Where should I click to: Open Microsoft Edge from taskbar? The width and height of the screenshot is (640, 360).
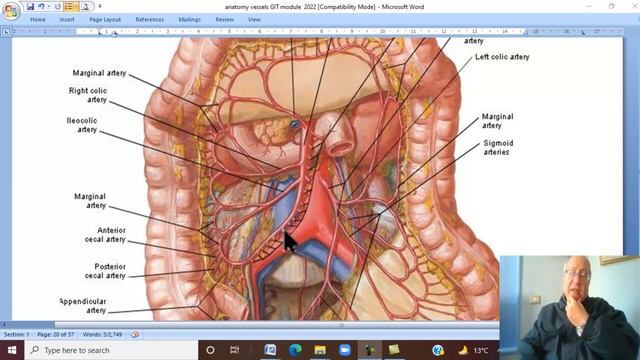[x=295, y=350]
